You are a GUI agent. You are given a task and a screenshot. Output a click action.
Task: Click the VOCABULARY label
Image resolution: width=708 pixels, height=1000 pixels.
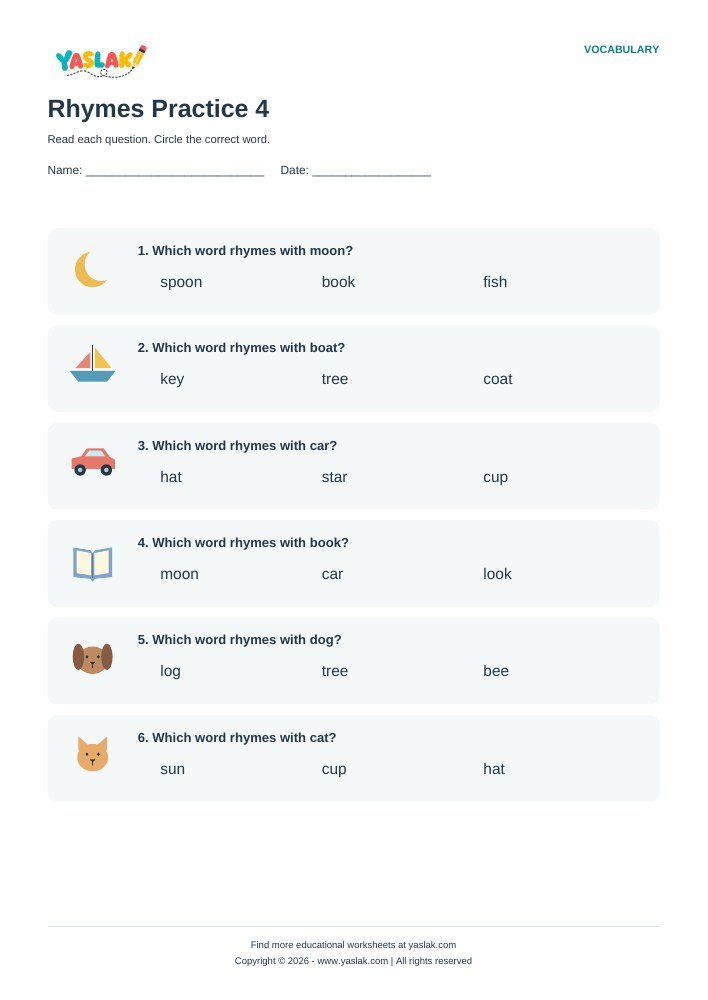coord(621,50)
